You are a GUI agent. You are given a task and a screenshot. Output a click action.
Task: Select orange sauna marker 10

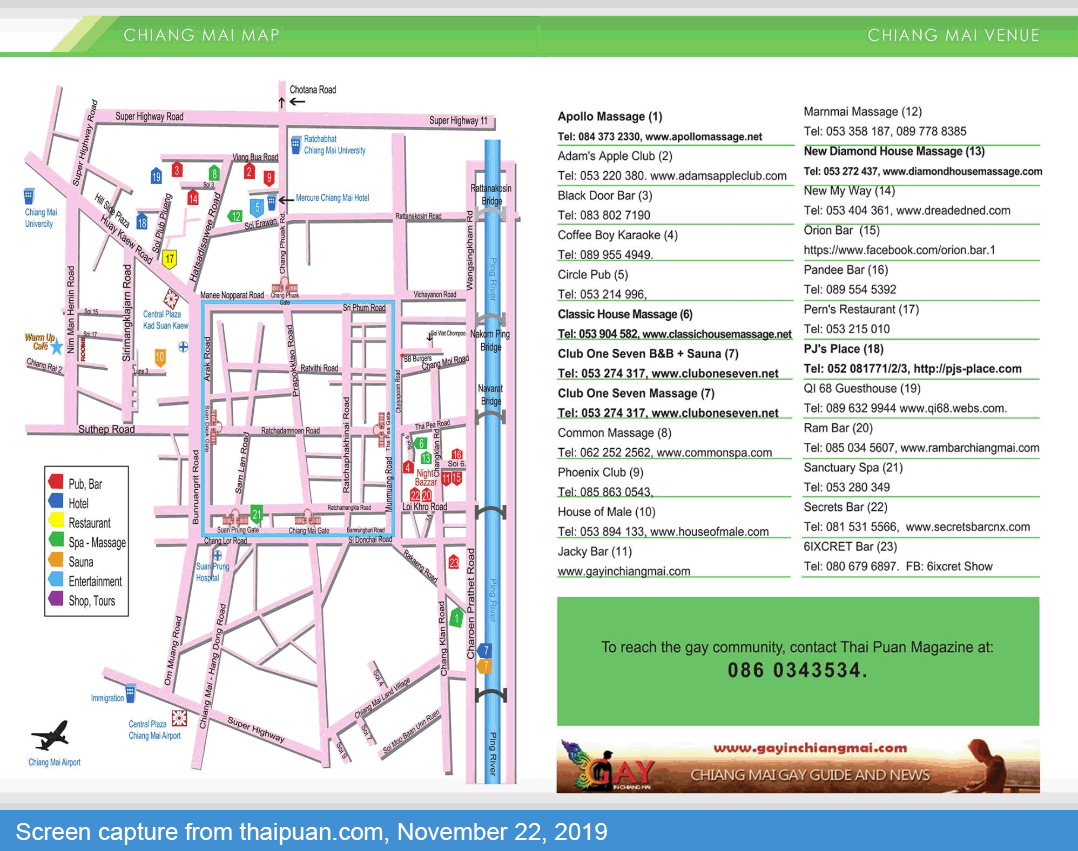[x=160, y=356]
